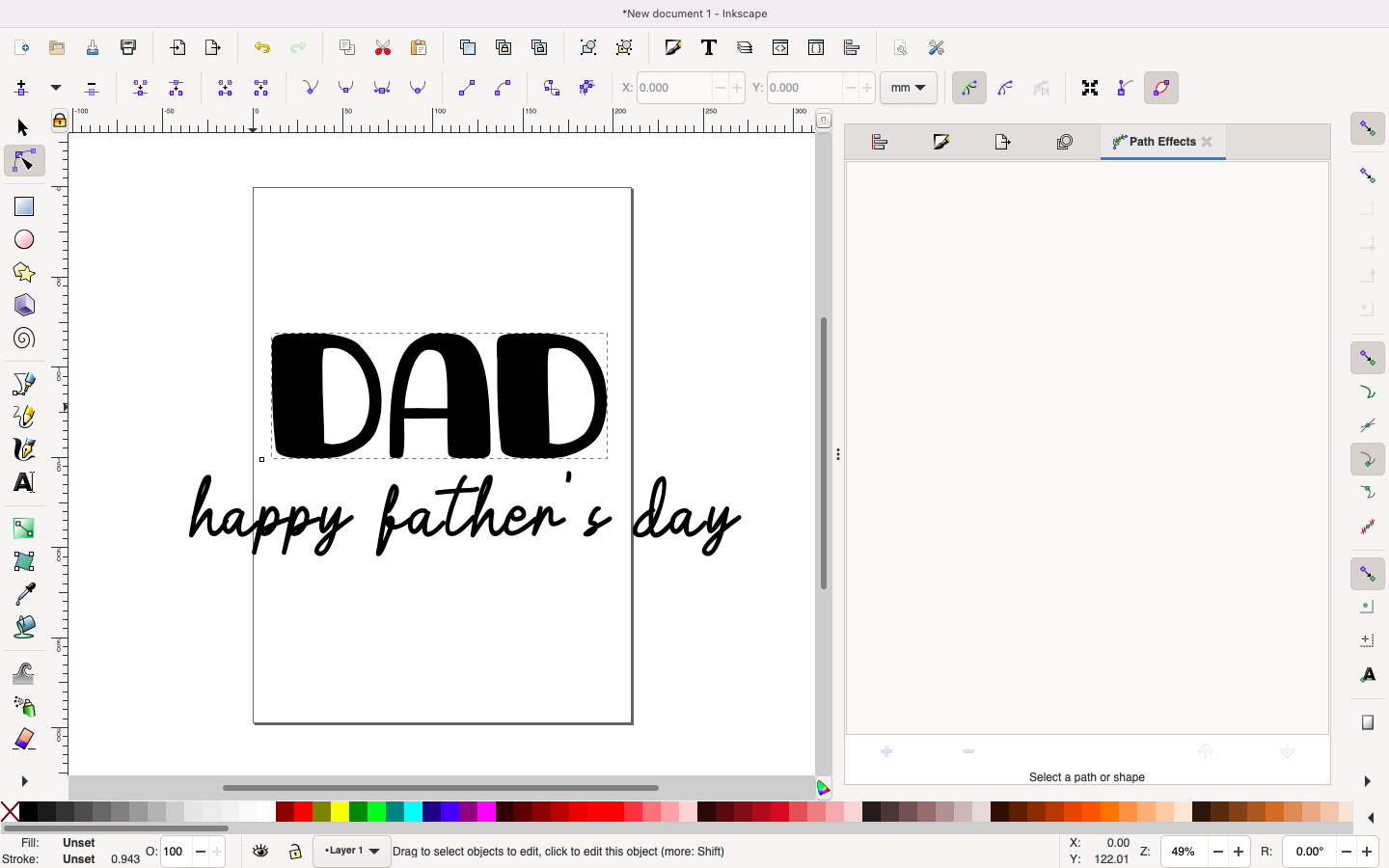Select the Selector arrow tool
This screenshot has width=1389, height=868.
pyautogui.click(x=24, y=127)
